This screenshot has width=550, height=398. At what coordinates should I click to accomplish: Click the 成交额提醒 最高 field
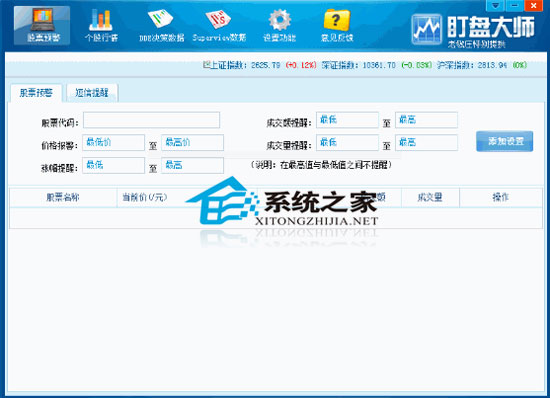[426, 120]
